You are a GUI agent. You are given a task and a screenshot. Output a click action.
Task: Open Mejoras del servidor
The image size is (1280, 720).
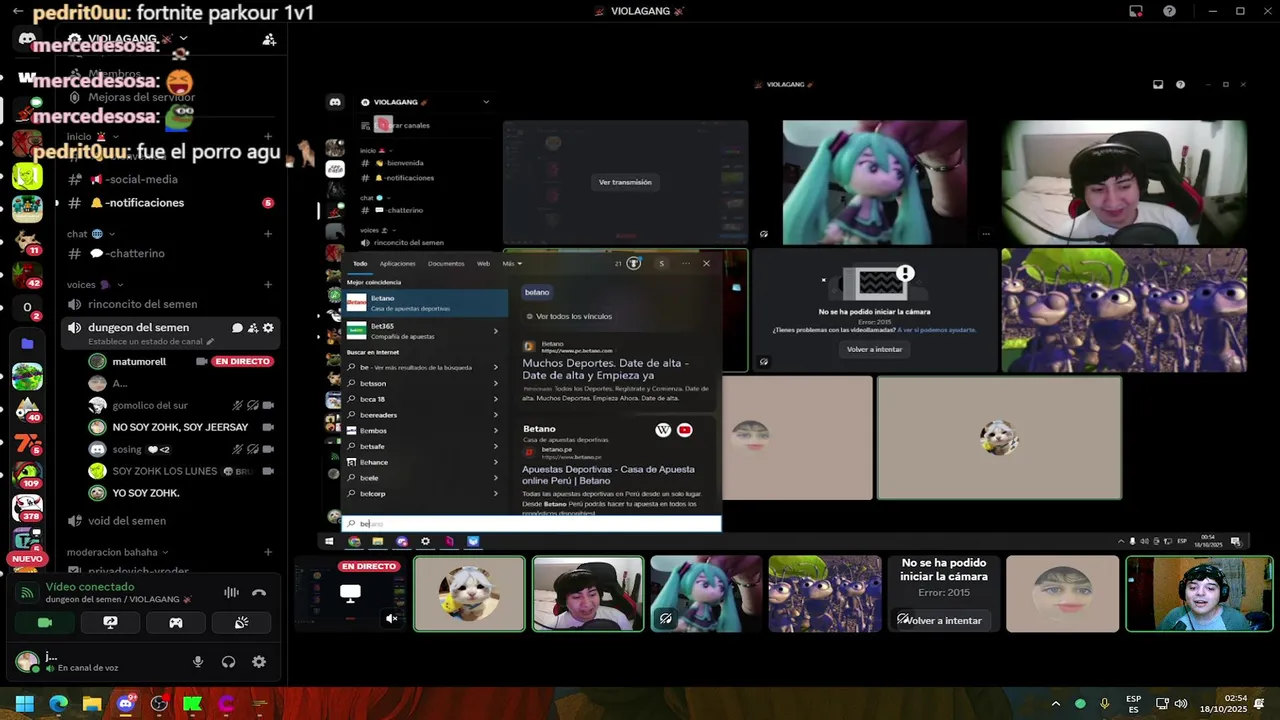point(141,97)
